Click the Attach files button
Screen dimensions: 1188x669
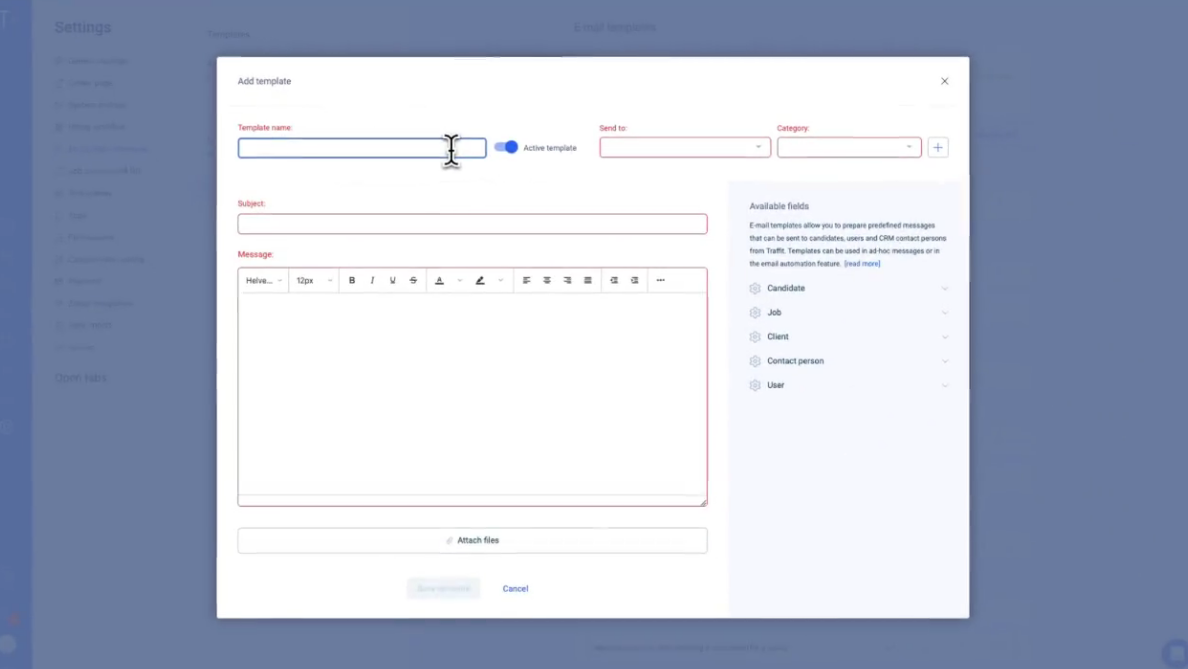pos(473,540)
